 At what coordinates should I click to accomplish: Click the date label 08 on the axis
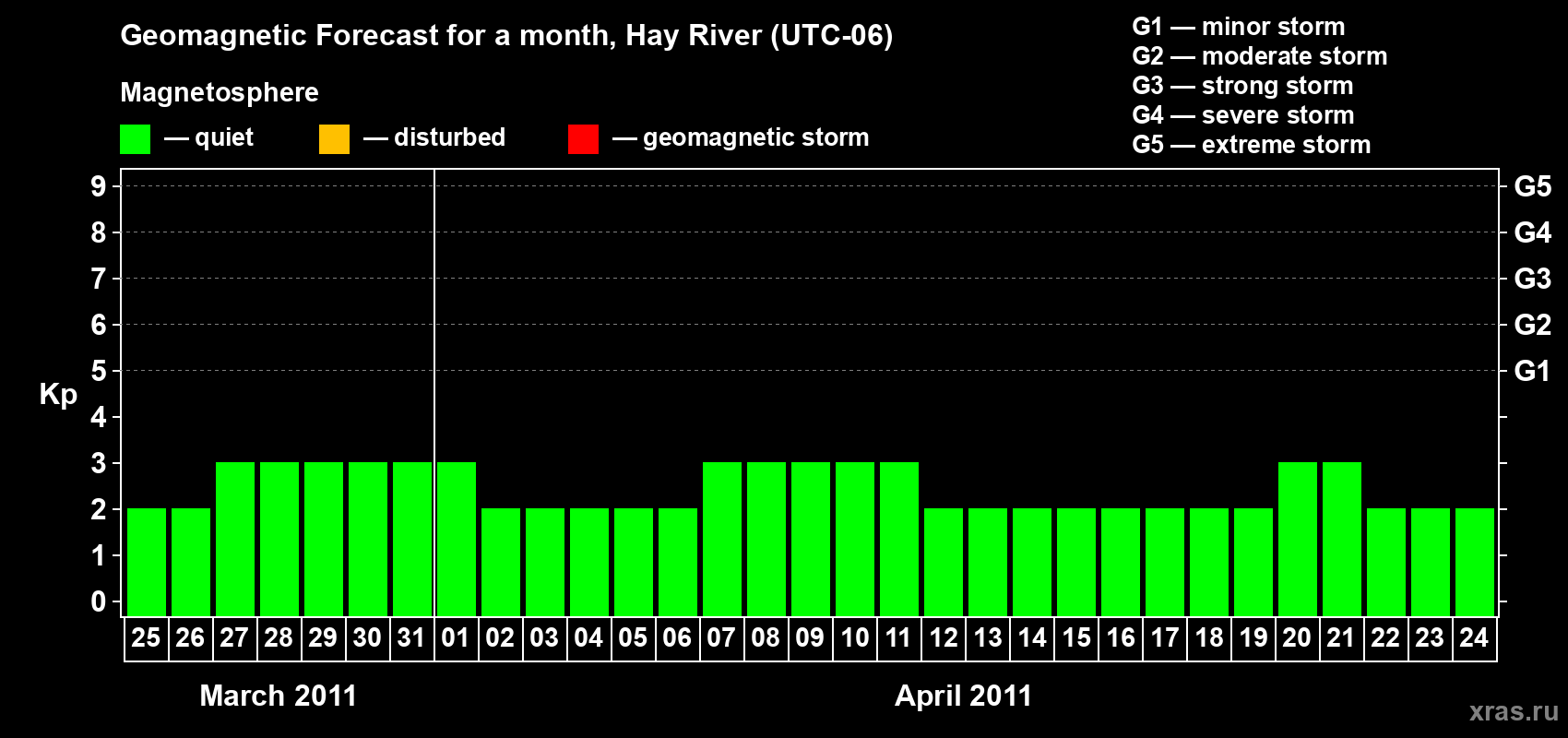[766, 637]
